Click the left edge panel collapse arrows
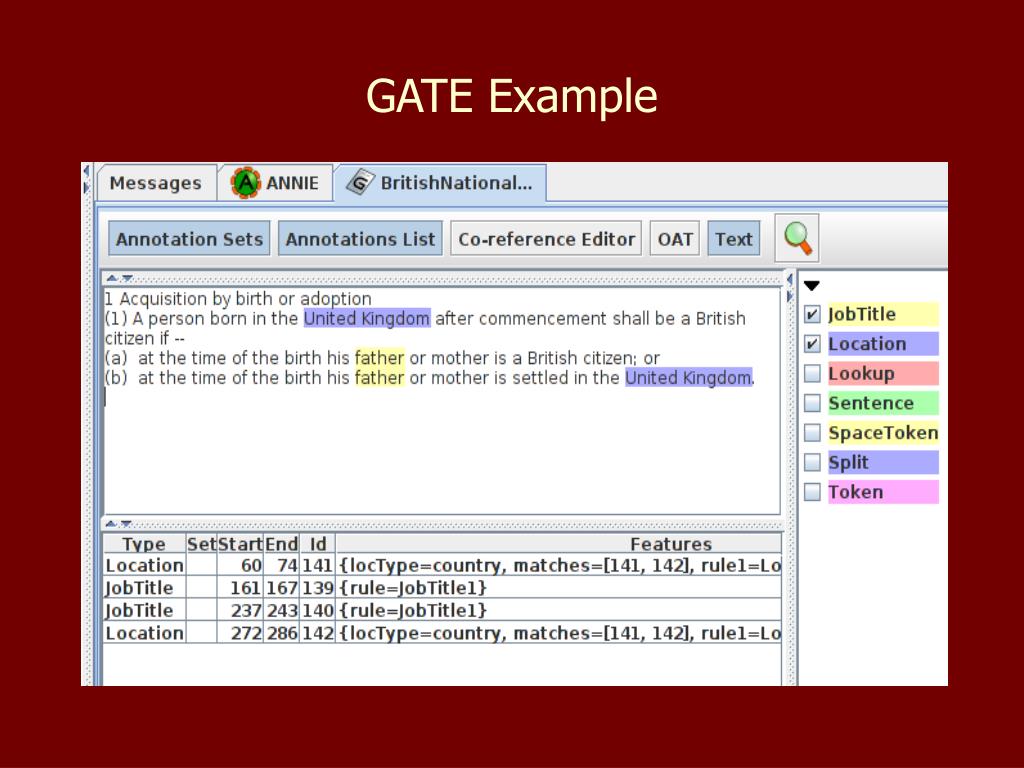 86,180
